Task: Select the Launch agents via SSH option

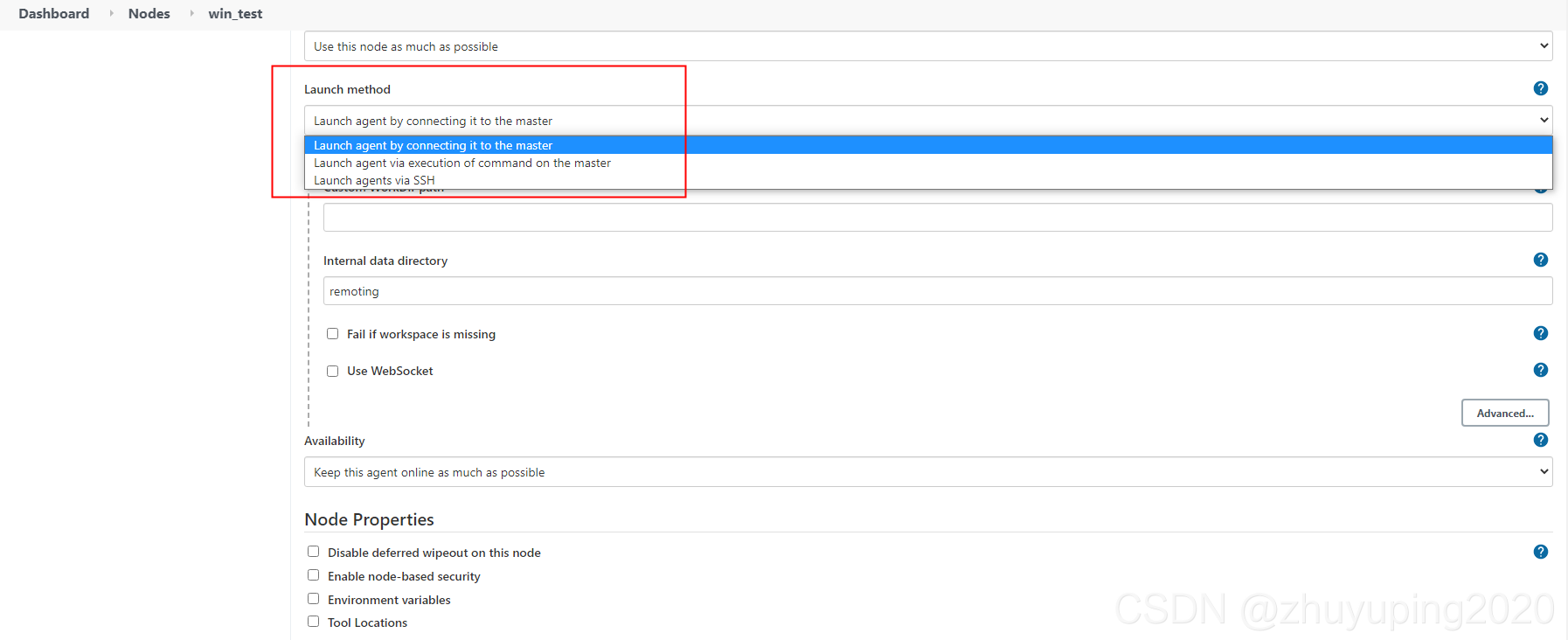Action: pos(928,180)
